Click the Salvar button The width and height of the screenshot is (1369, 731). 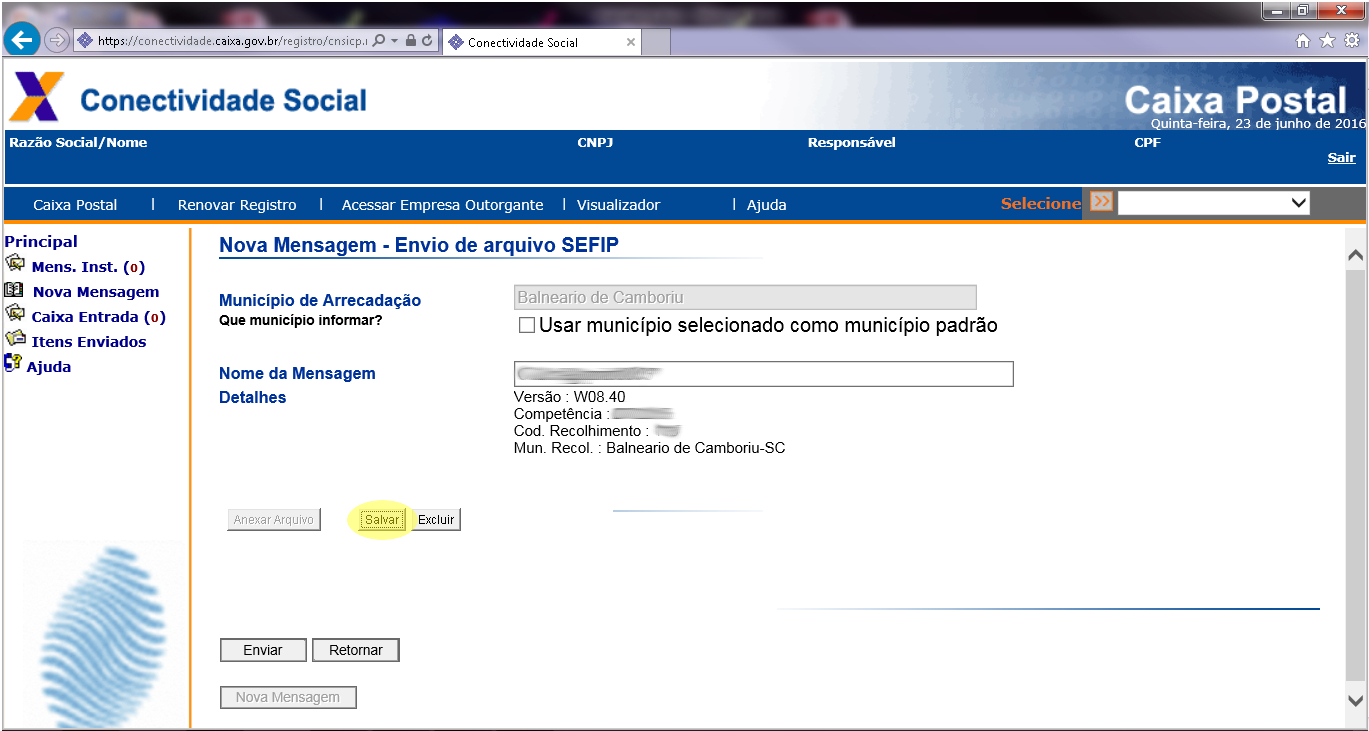(382, 520)
